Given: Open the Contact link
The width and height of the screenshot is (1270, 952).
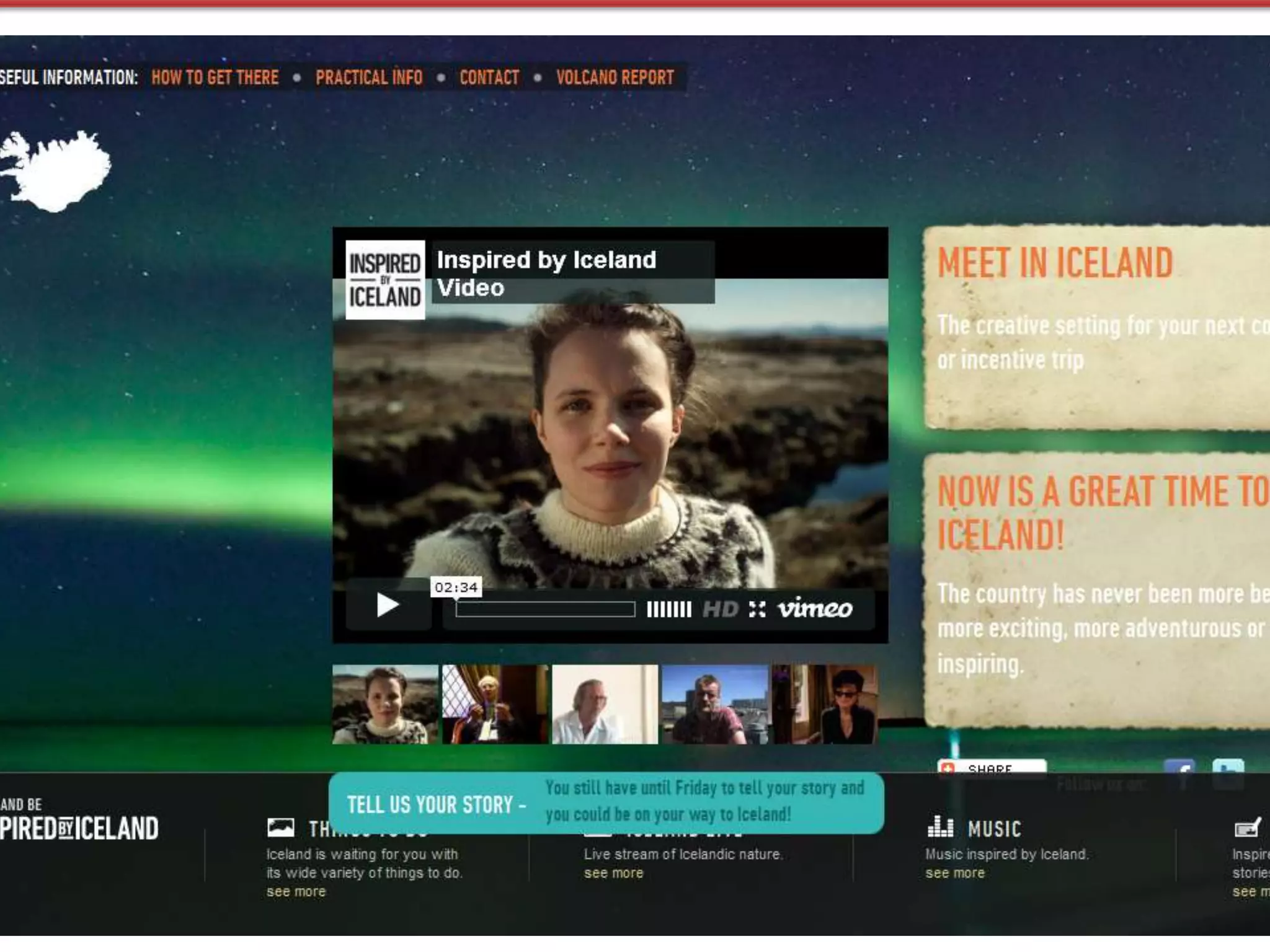Looking at the screenshot, I should [x=489, y=77].
